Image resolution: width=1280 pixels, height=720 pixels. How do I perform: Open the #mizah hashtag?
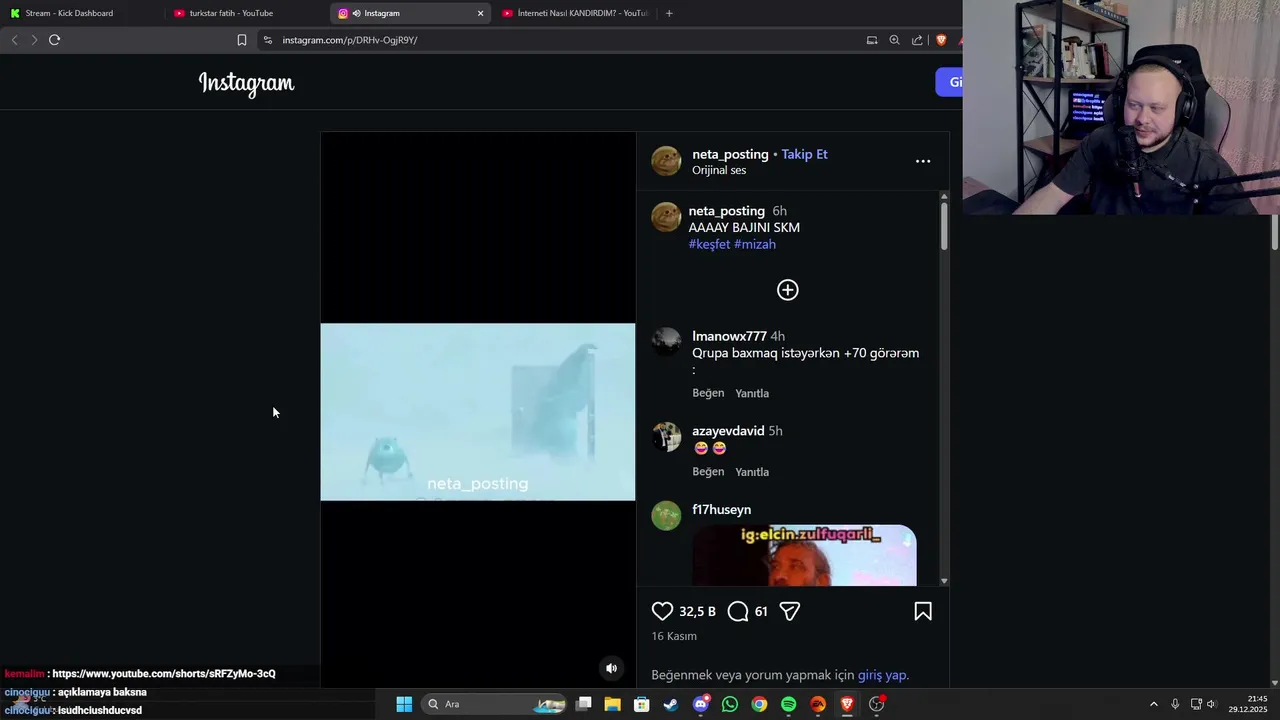(755, 244)
